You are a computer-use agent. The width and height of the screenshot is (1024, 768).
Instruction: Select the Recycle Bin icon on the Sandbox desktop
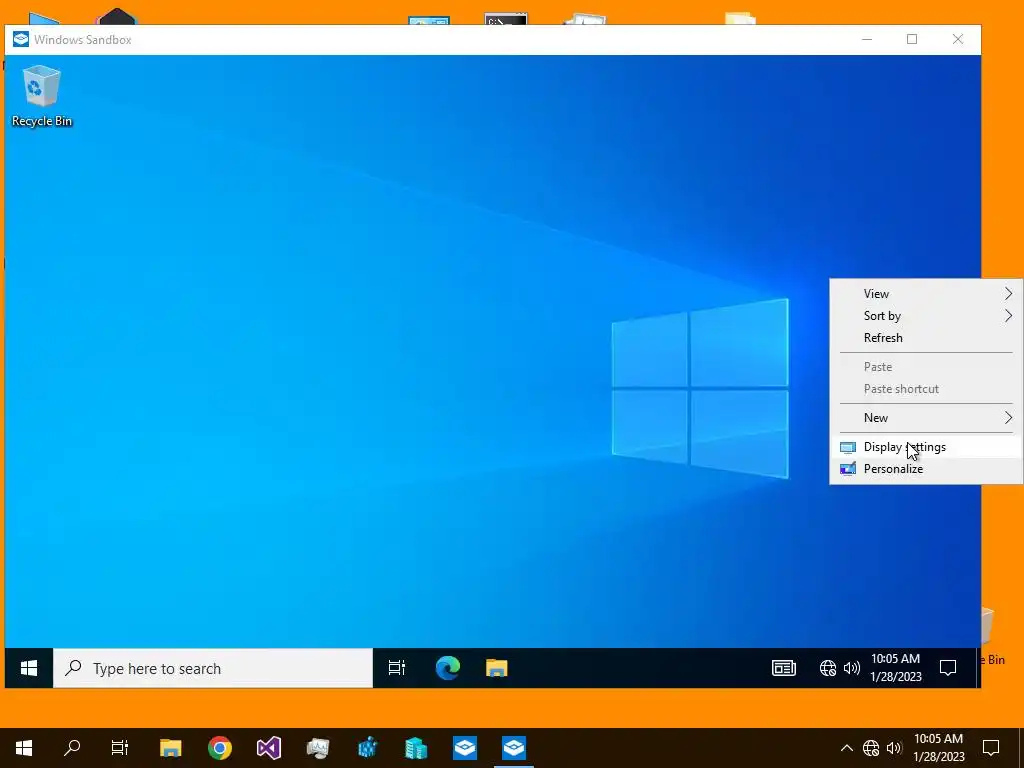(42, 96)
